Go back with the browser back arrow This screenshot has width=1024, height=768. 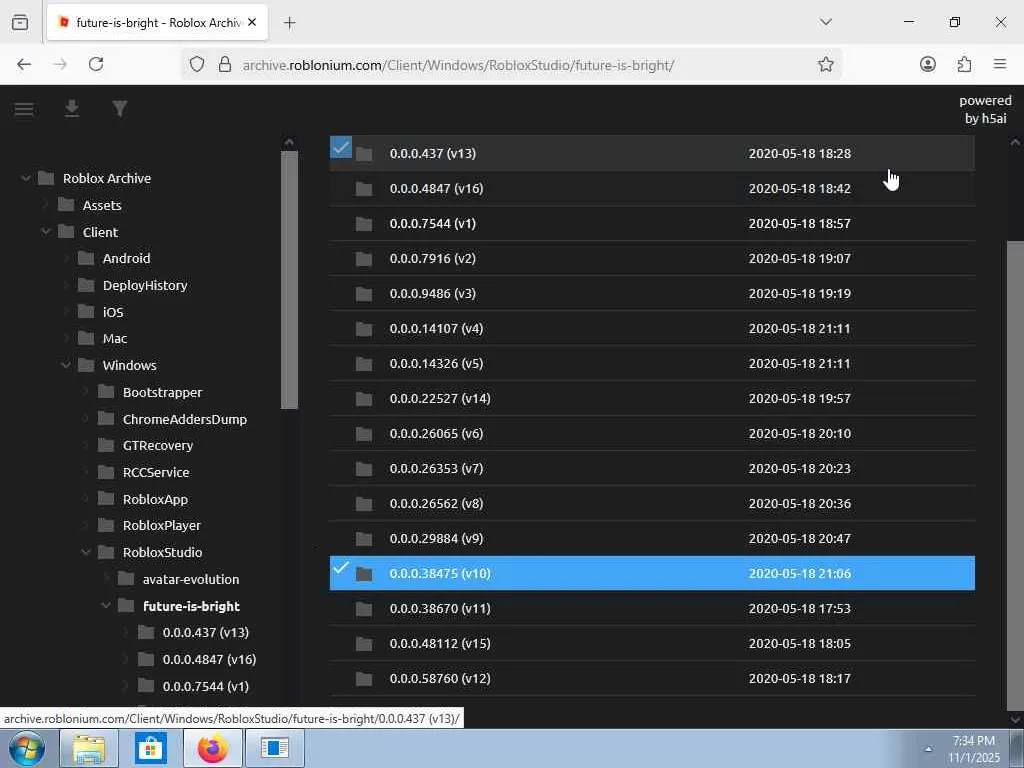(24, 64)
